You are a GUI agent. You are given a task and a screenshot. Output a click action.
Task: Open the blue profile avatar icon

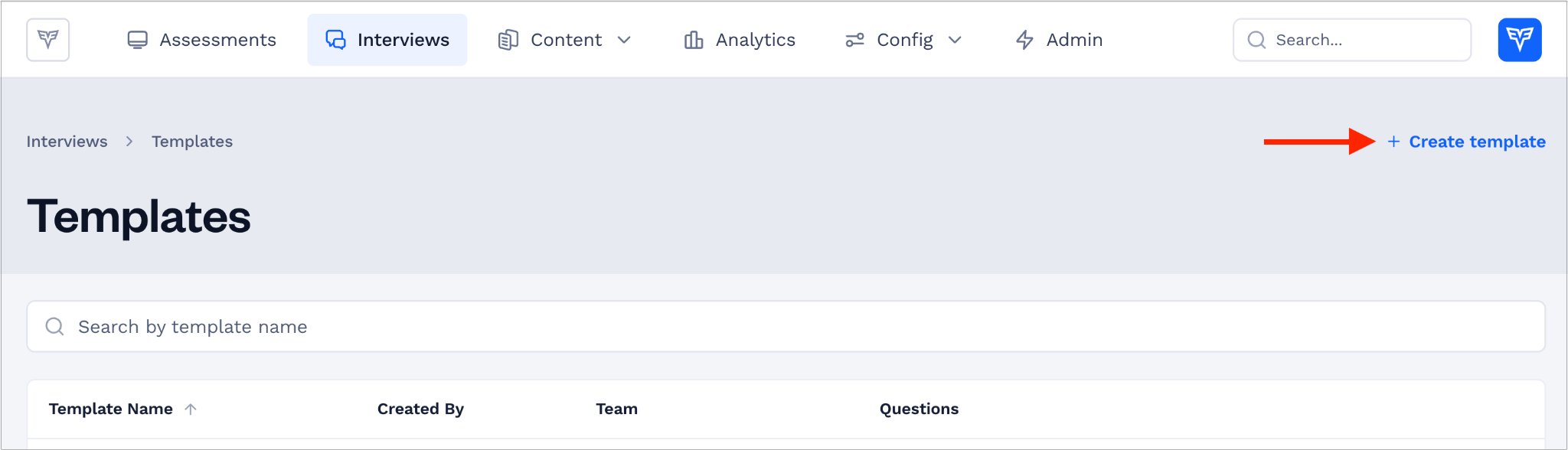[1520, 40]
